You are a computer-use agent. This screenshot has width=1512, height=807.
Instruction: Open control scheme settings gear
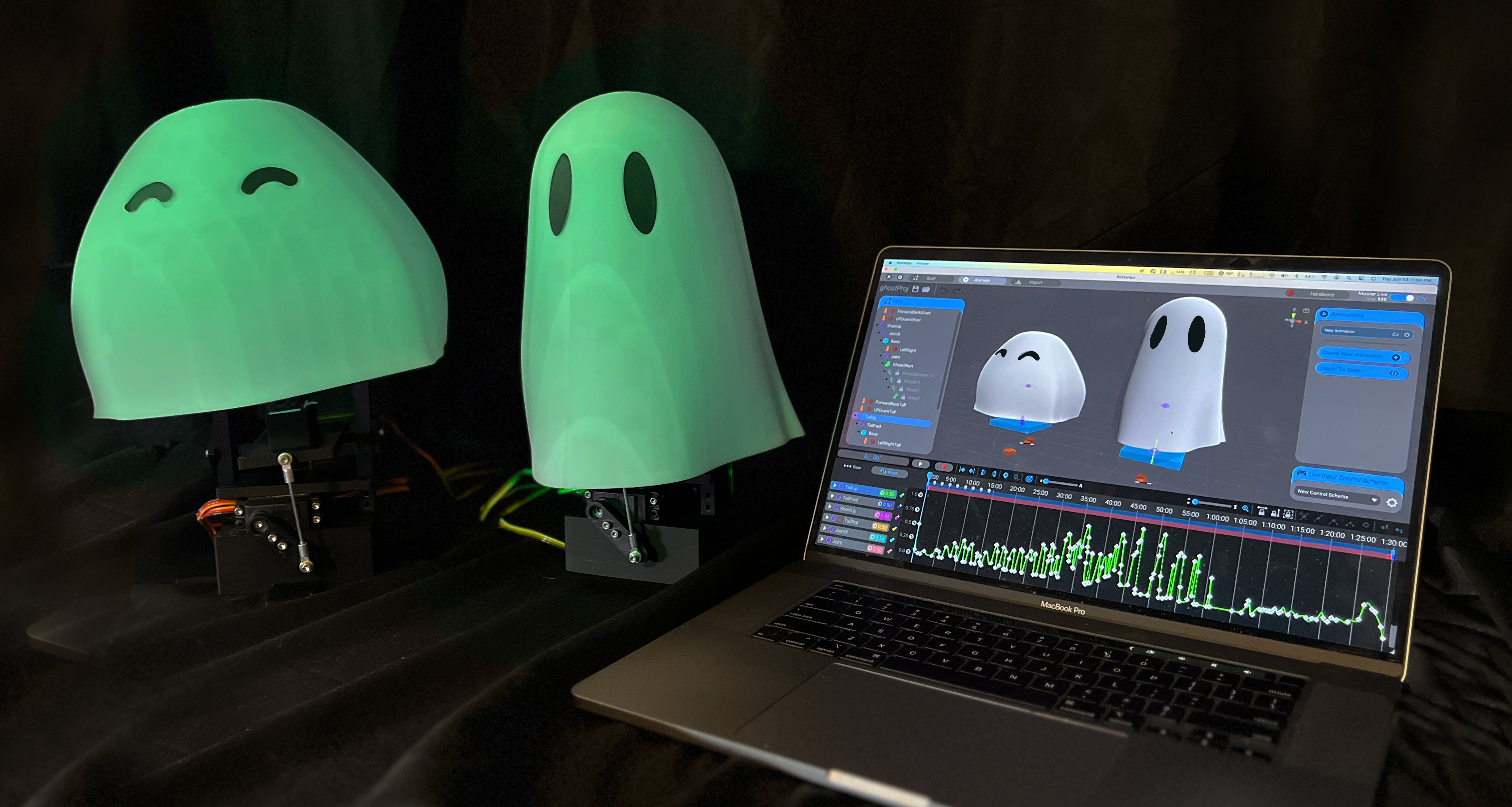click(1391, 503)
